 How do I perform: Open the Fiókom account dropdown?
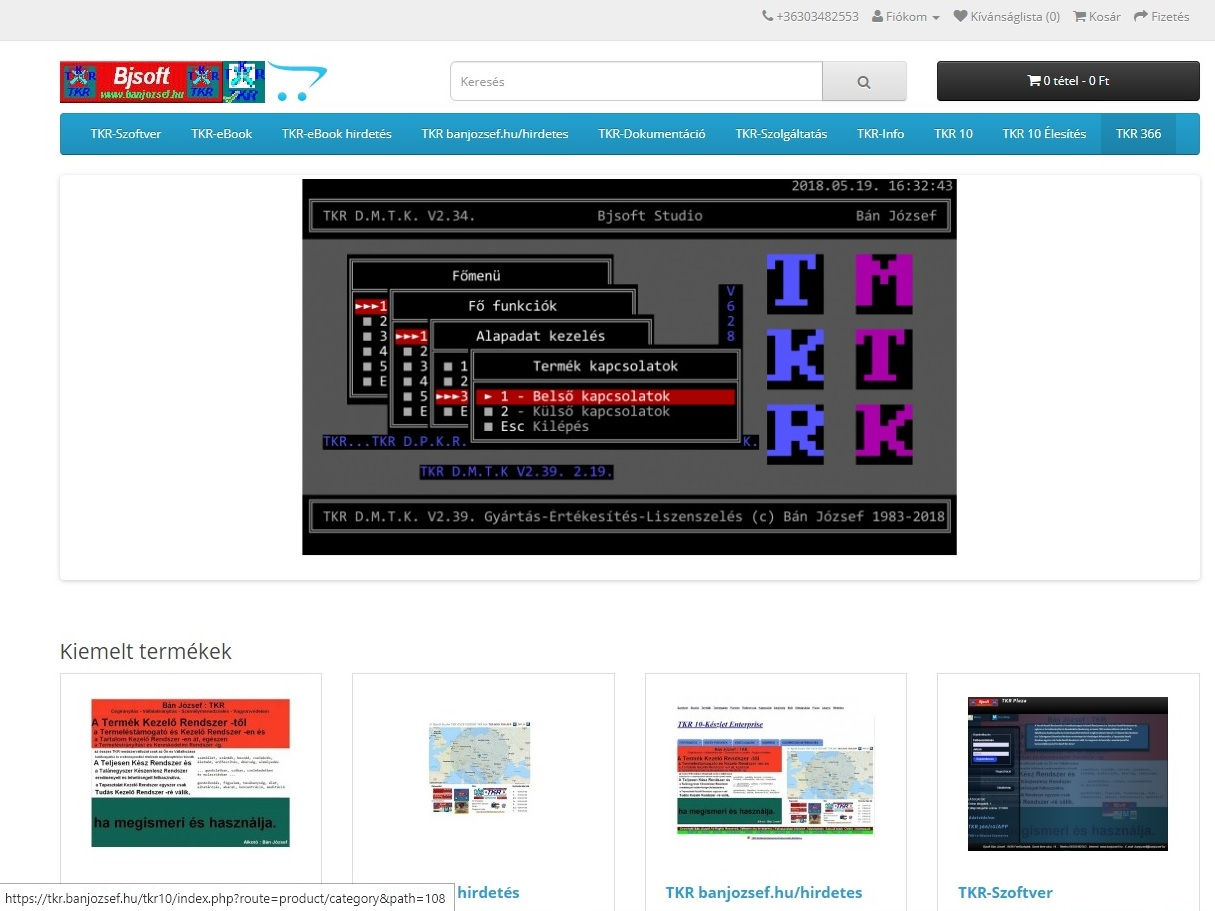pyautogui.click(x=906, y=17)
